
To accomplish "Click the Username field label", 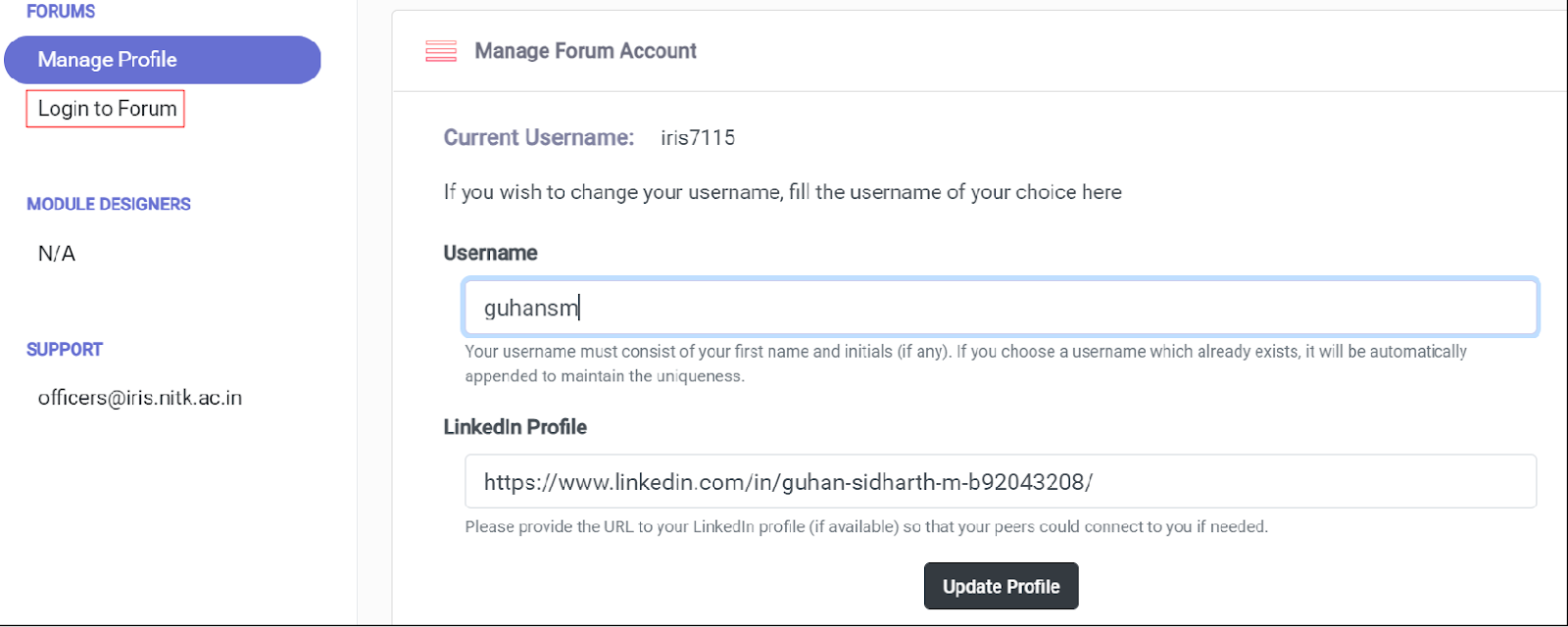I will click(490, 253).
